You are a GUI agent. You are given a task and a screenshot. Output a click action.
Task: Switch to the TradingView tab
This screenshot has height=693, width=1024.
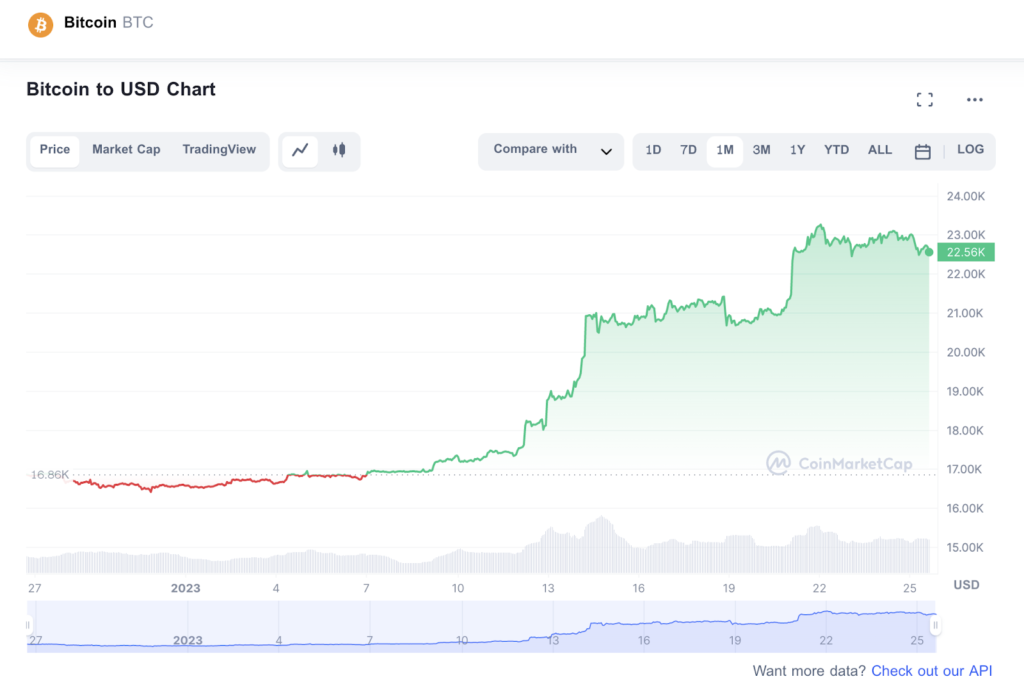tap(219, 150)
